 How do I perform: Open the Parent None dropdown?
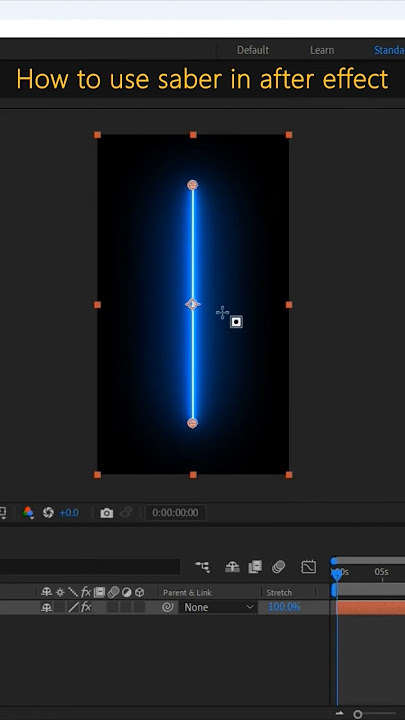tap(218, 607)
